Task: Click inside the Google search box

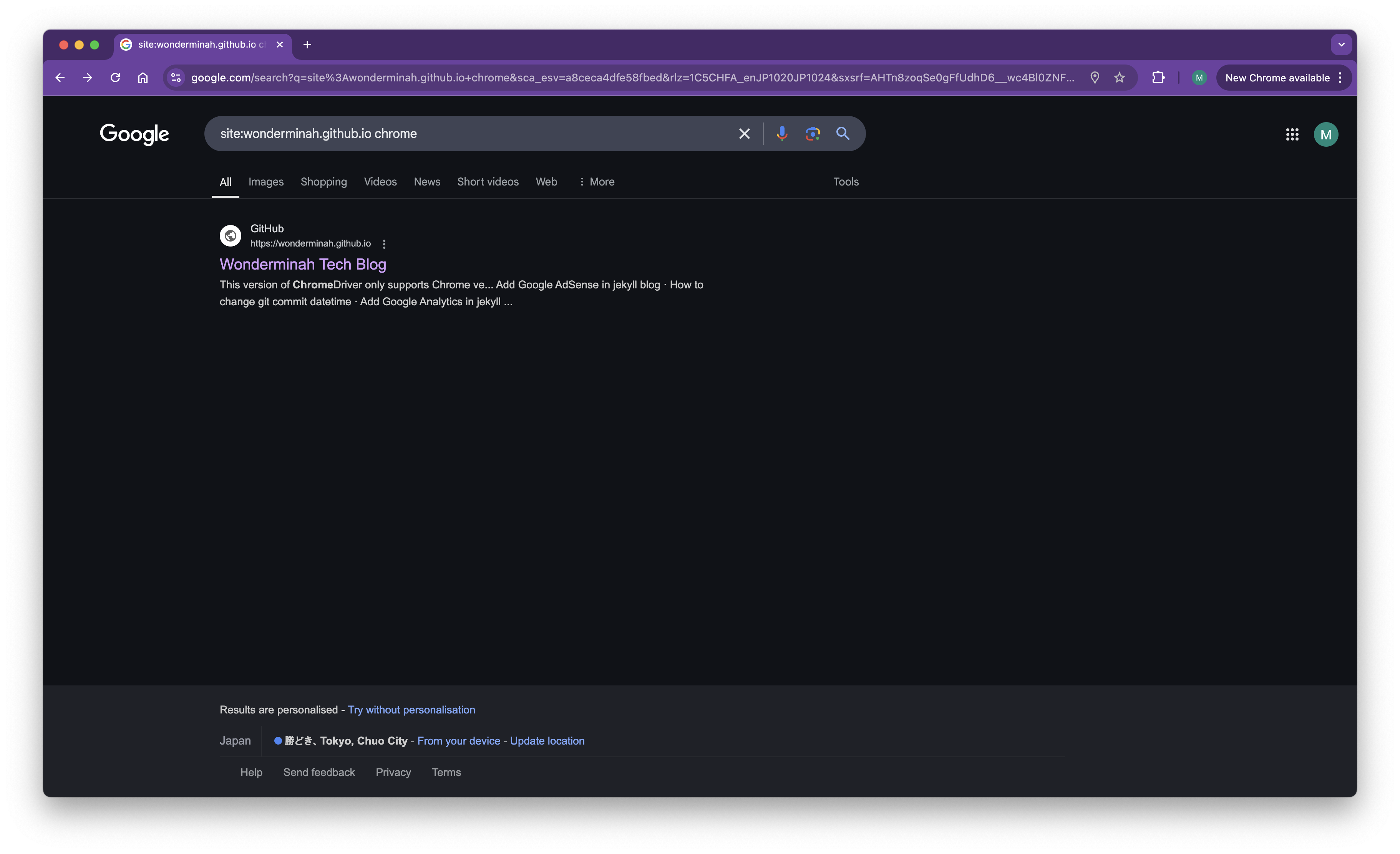Action: click(466, 134)
